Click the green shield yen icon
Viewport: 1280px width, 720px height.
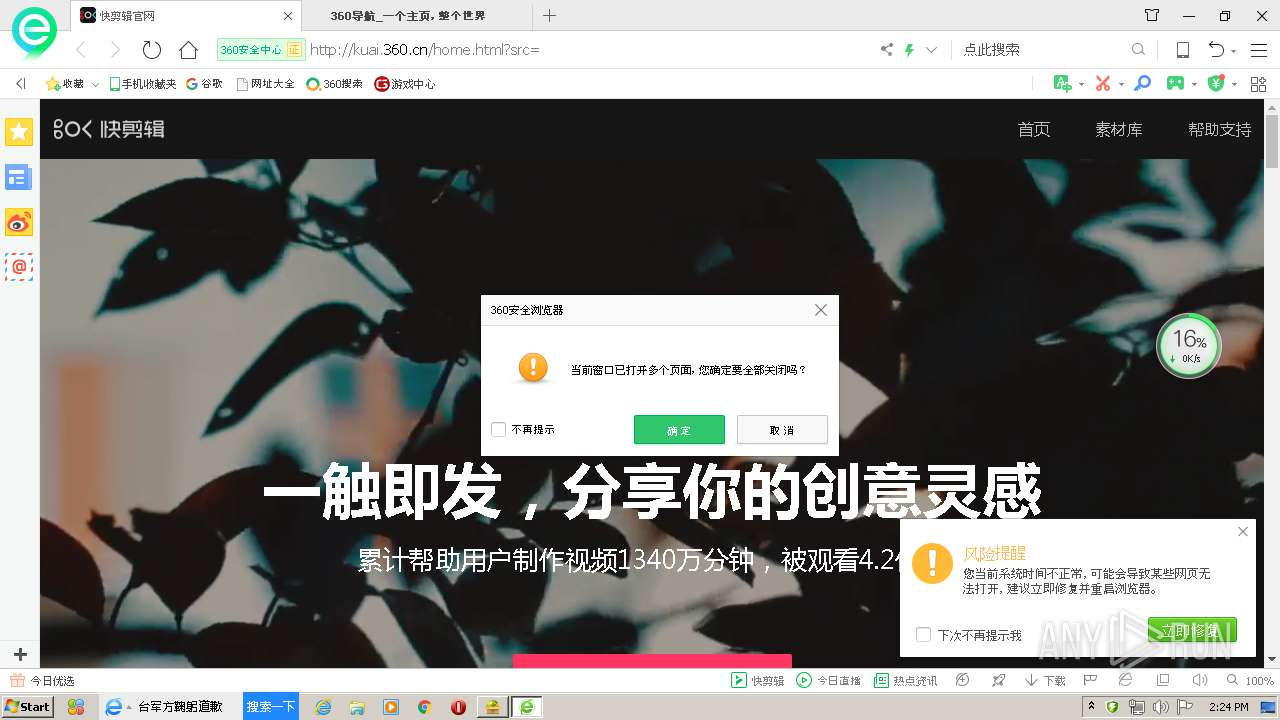click(1216, 83)
